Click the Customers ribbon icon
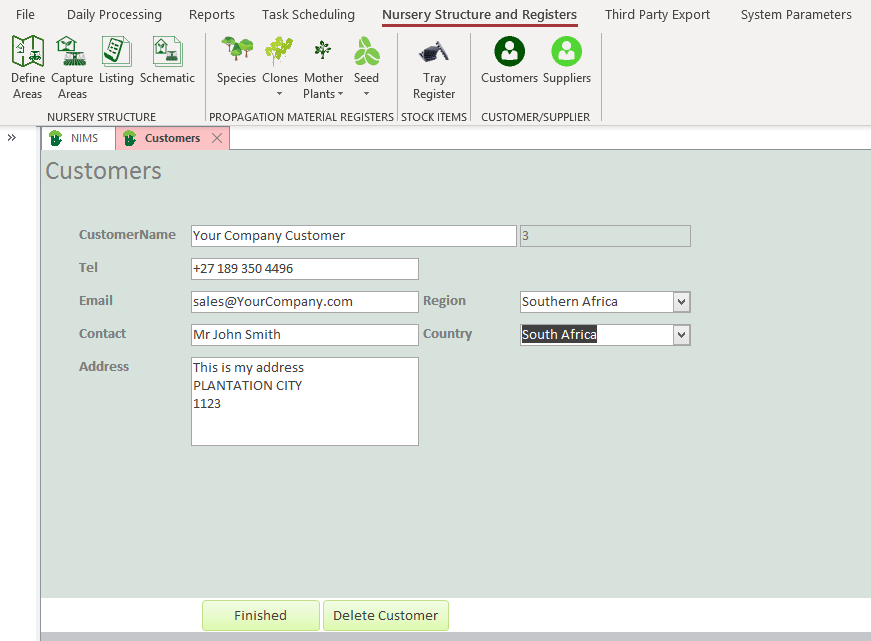871x641 pixels. click(509, 60)
